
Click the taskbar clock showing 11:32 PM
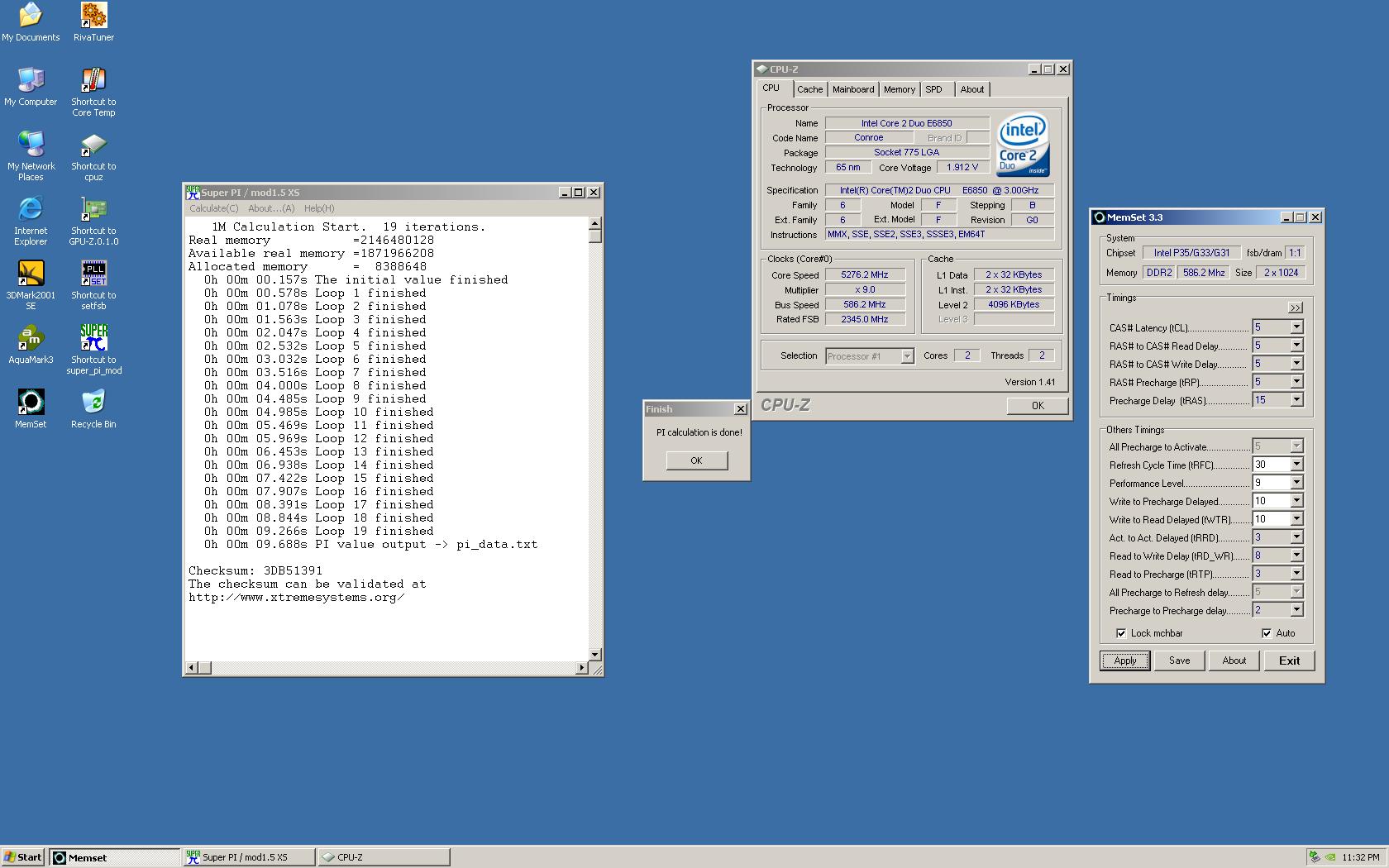pyautogui.click(x=1361, y=857)
